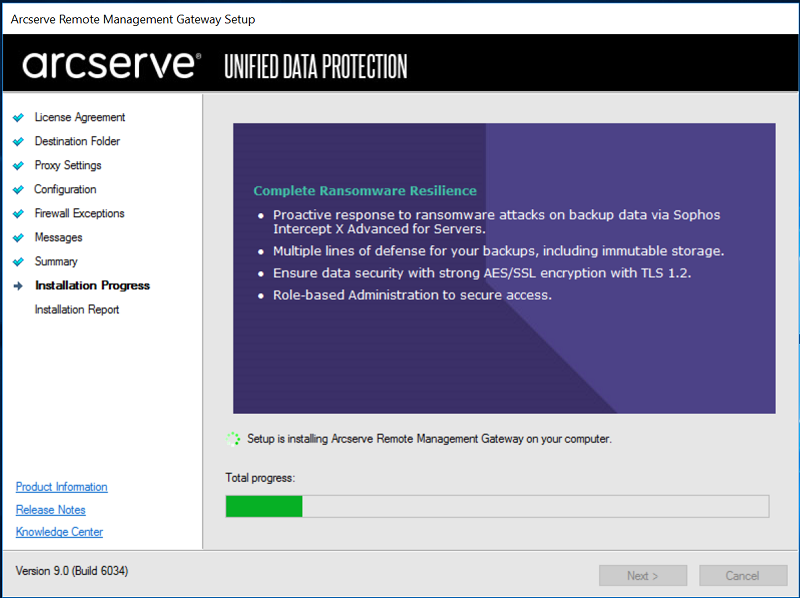
Task: Open the Product Information link
Action: click(x=62, y=487)
